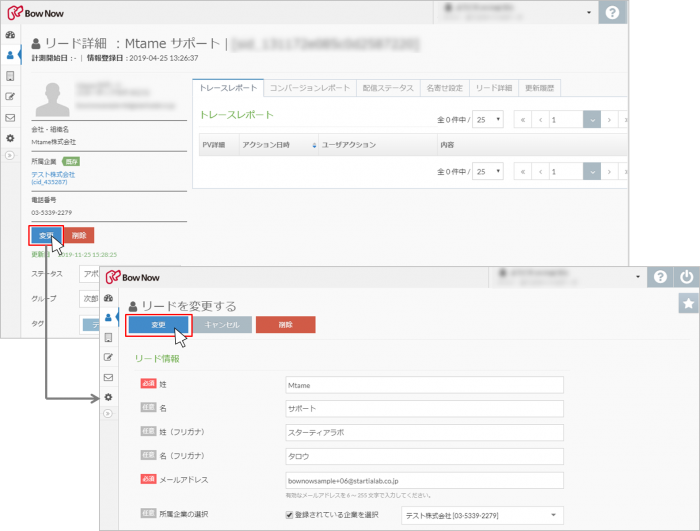700x531 pixels.
Task: Click 姓(フリガナ) field with スターティアラボ
Action: point(424,432)
